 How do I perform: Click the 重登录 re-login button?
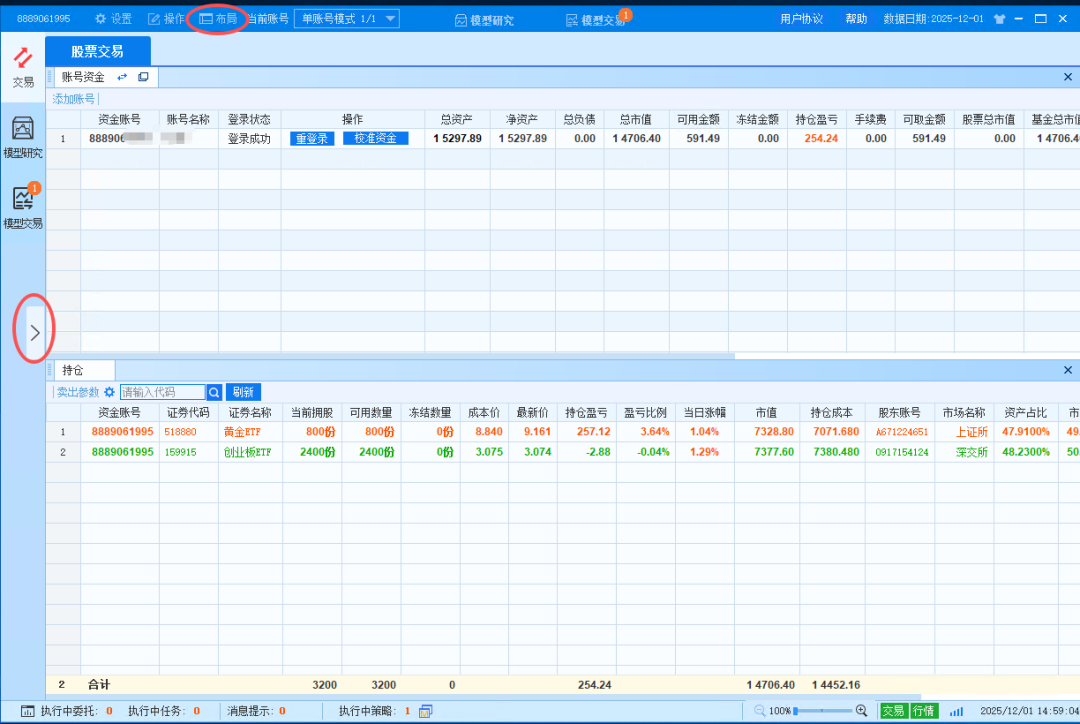[312, 139]
